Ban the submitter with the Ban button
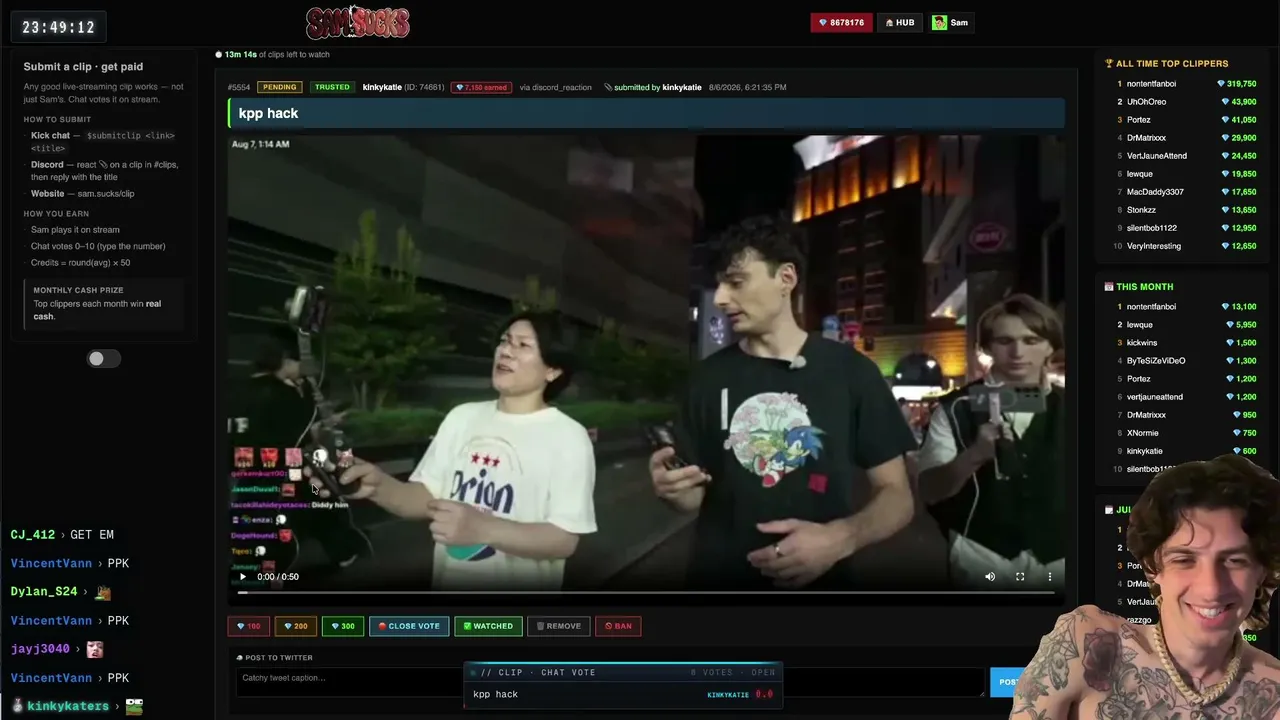 [x=618, y=626]
